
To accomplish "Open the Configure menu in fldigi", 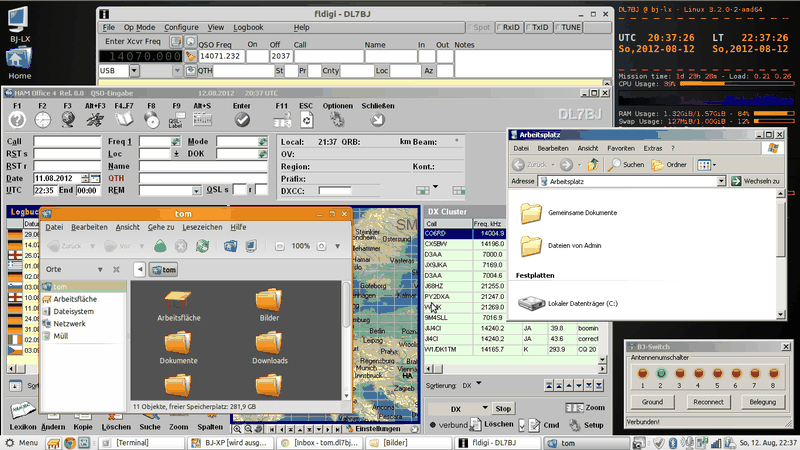I will [181, 27].
